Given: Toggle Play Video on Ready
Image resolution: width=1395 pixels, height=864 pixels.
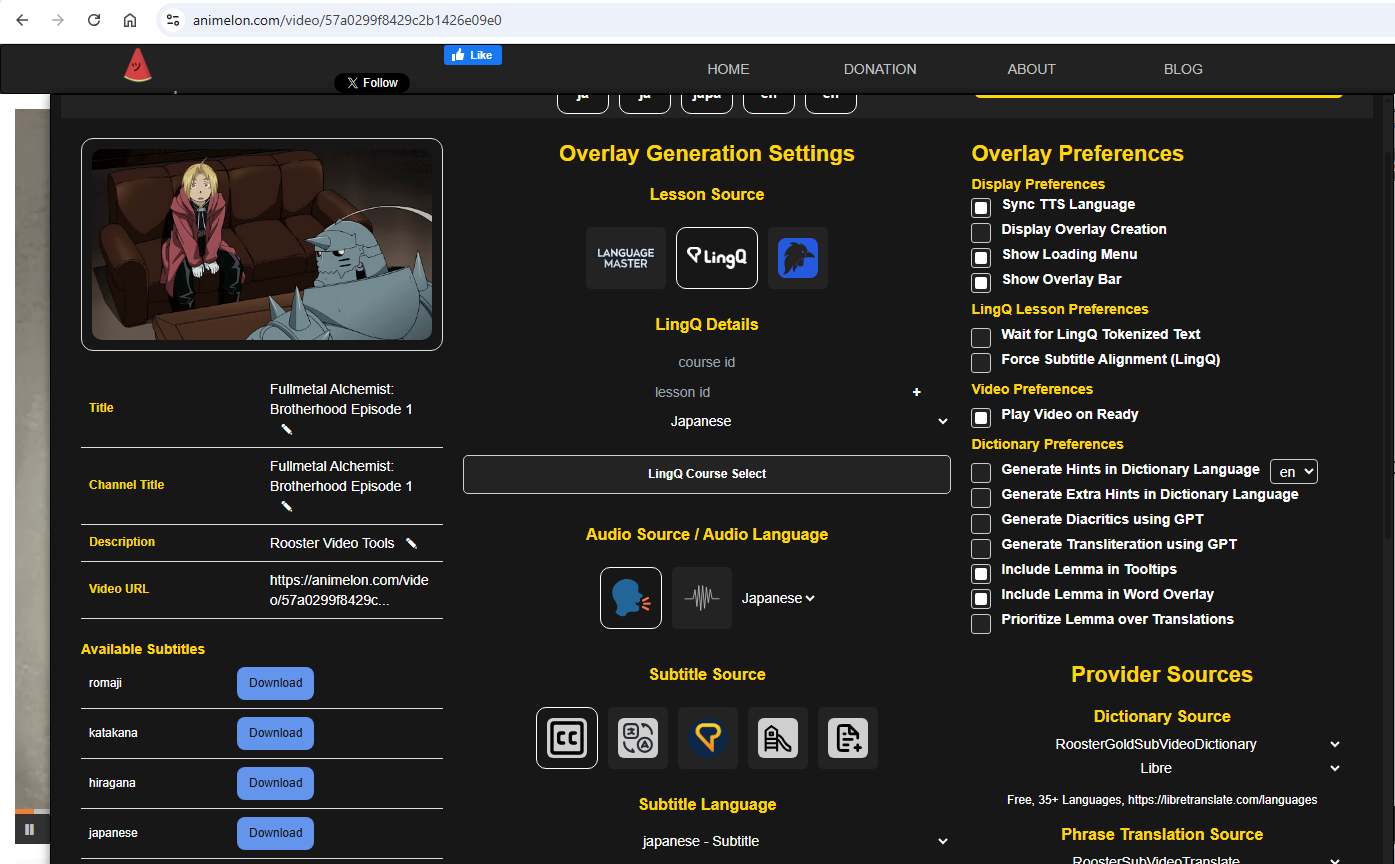Looking at the screenshot, I should [x=981, y=417].
